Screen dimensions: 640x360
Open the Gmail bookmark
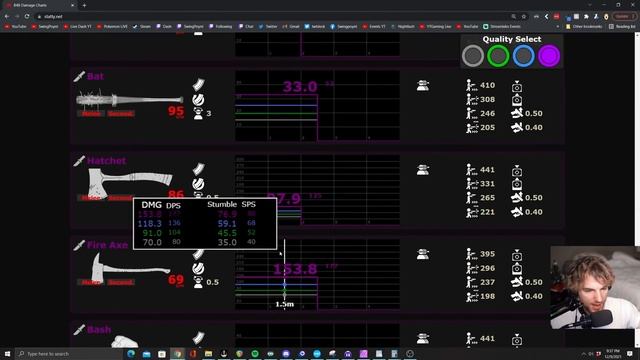tap(291, 27)
